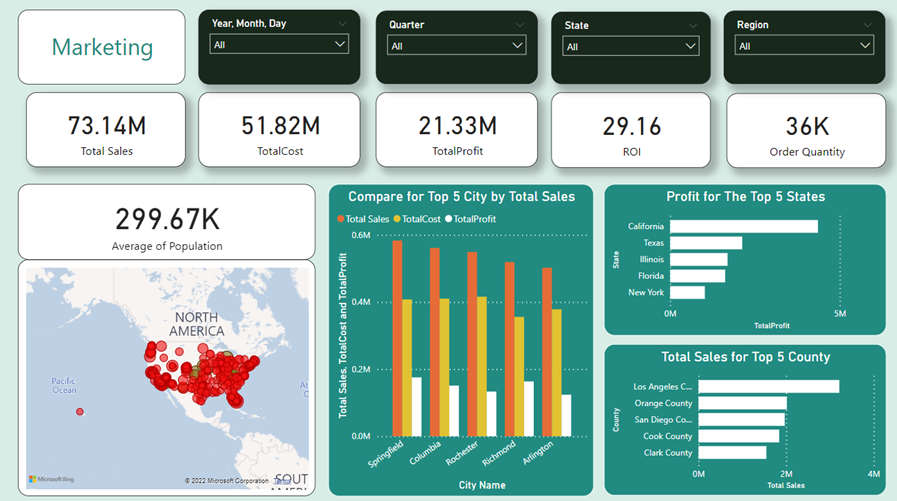The height and width of the screenshot is (501, 897).
Task: Select the Texas profit bar
Action: coord(706,243)
